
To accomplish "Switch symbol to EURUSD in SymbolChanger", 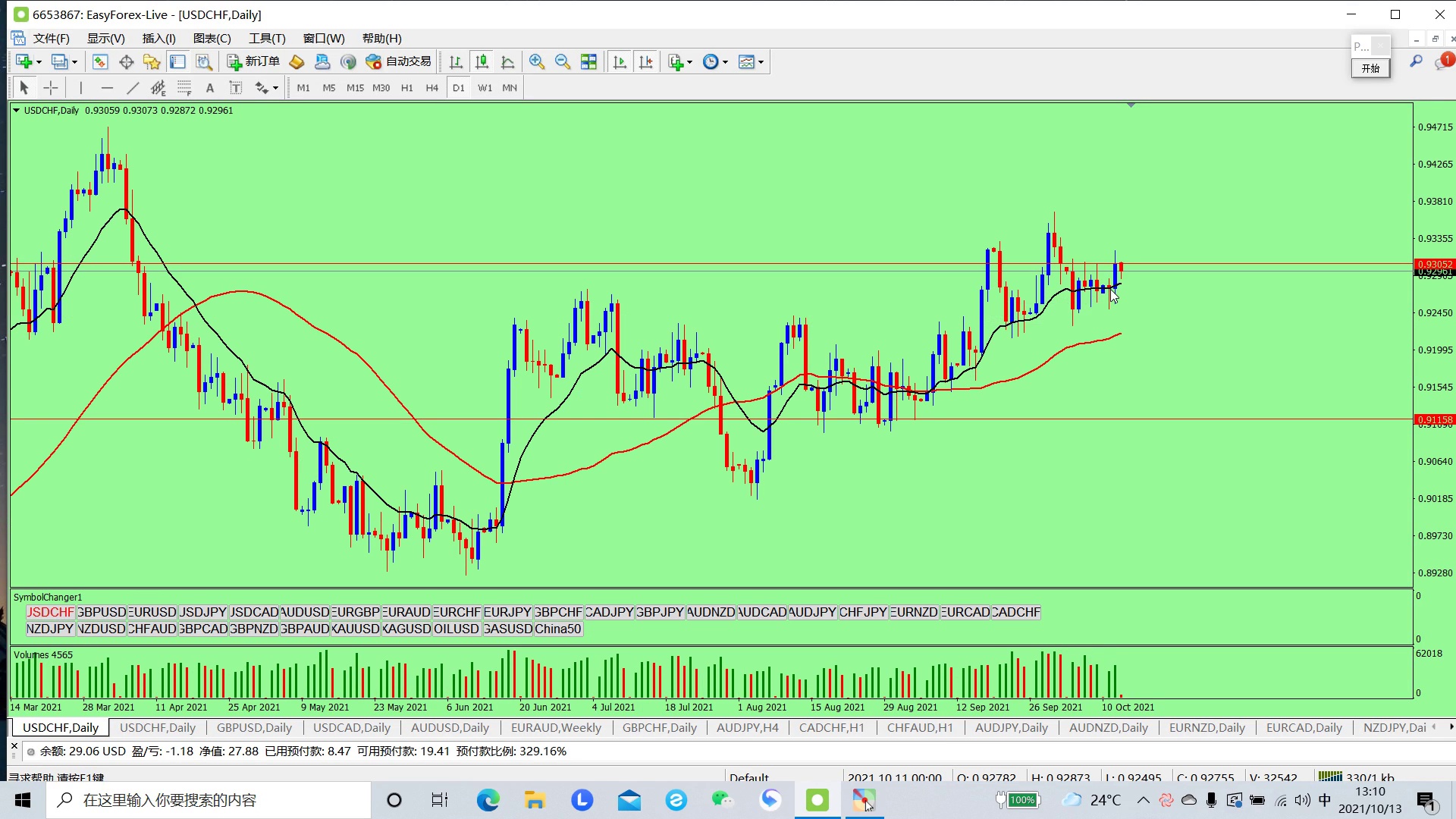I will 152,612.
